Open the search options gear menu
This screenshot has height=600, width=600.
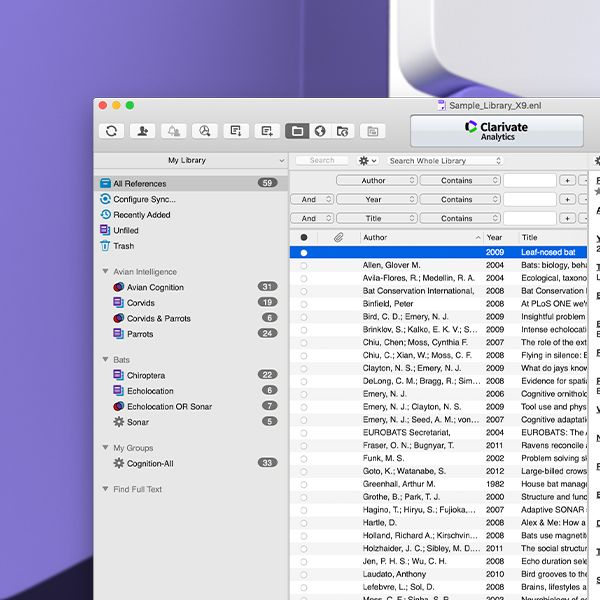[367, 161]
